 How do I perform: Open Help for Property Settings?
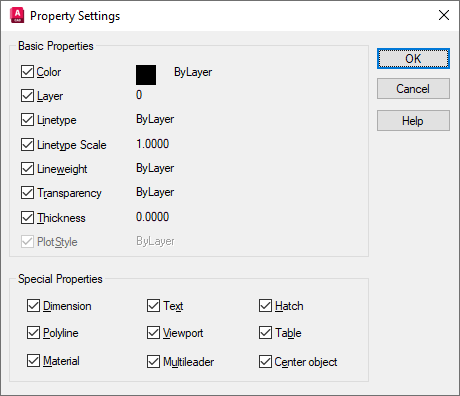click(x=413, y=121)
